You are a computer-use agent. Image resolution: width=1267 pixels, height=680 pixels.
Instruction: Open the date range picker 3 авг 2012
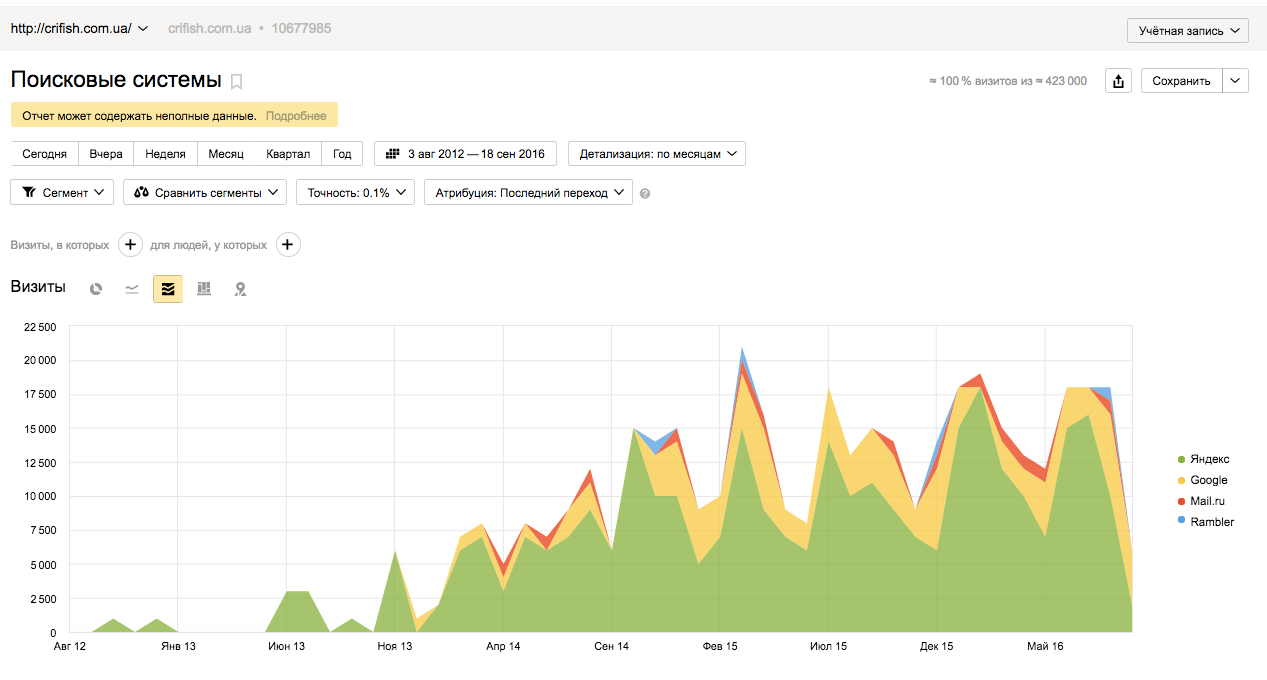(x=465, y=154)
